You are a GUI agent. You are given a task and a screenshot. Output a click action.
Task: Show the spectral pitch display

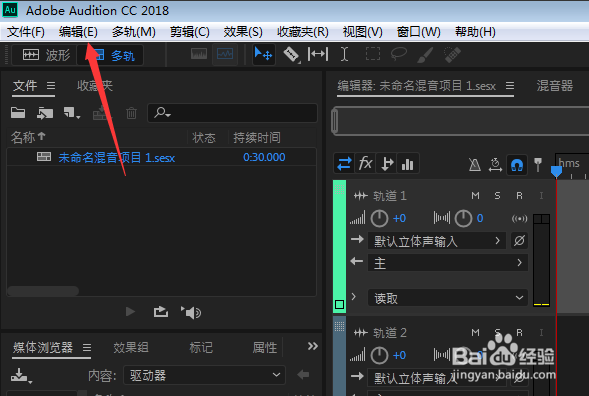click(x=225, y=54)
